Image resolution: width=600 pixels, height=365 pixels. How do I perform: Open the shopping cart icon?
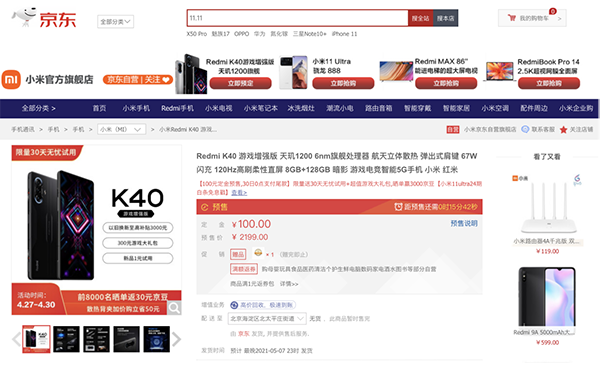pyautogui.click(x=512, y=18)
